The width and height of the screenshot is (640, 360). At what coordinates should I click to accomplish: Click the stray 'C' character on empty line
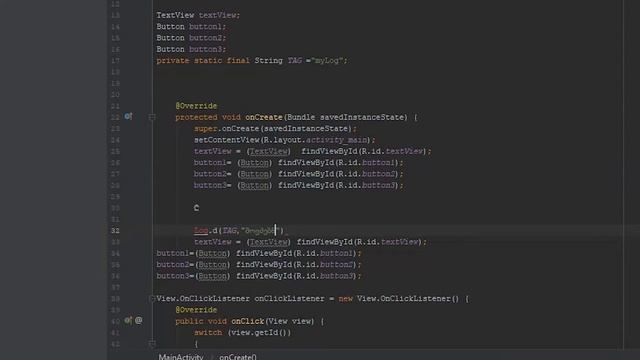pyautogui.click(x=196, y=208)
